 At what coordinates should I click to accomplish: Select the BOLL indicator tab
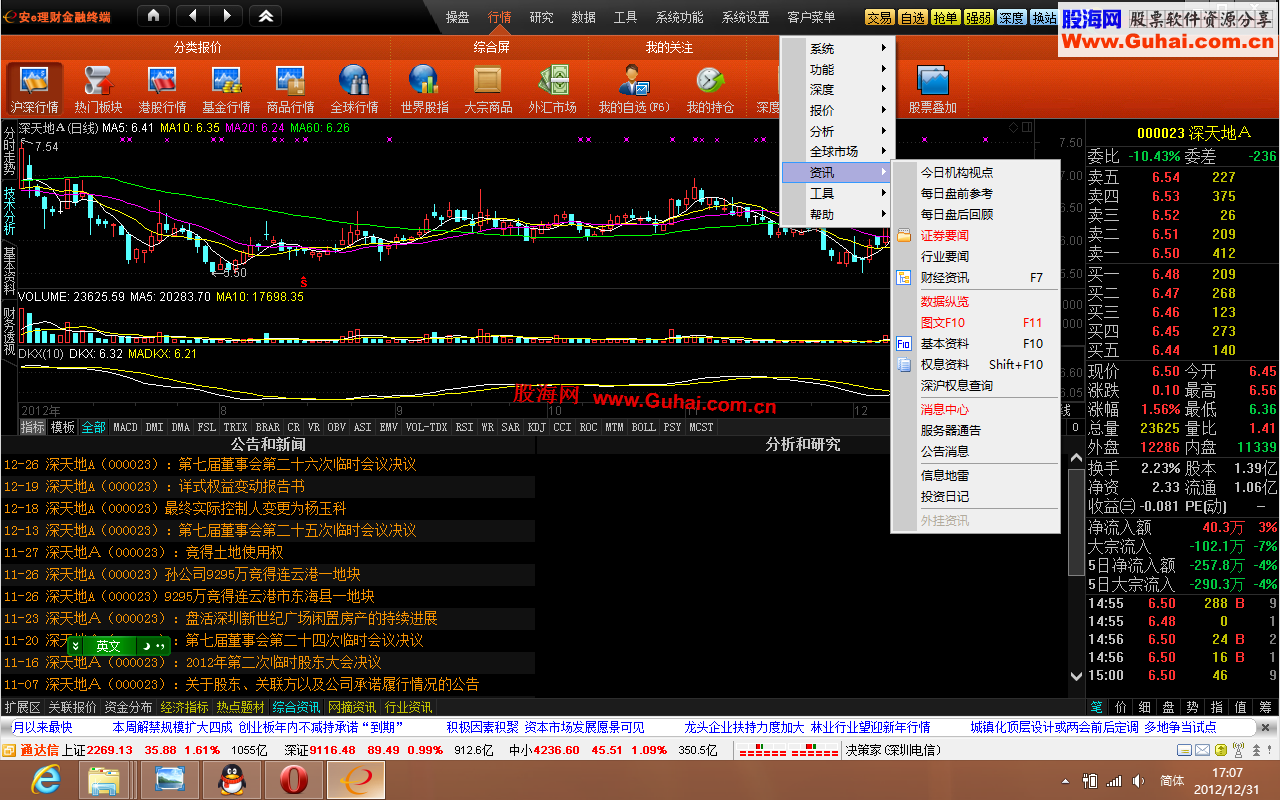coord(643,428)
